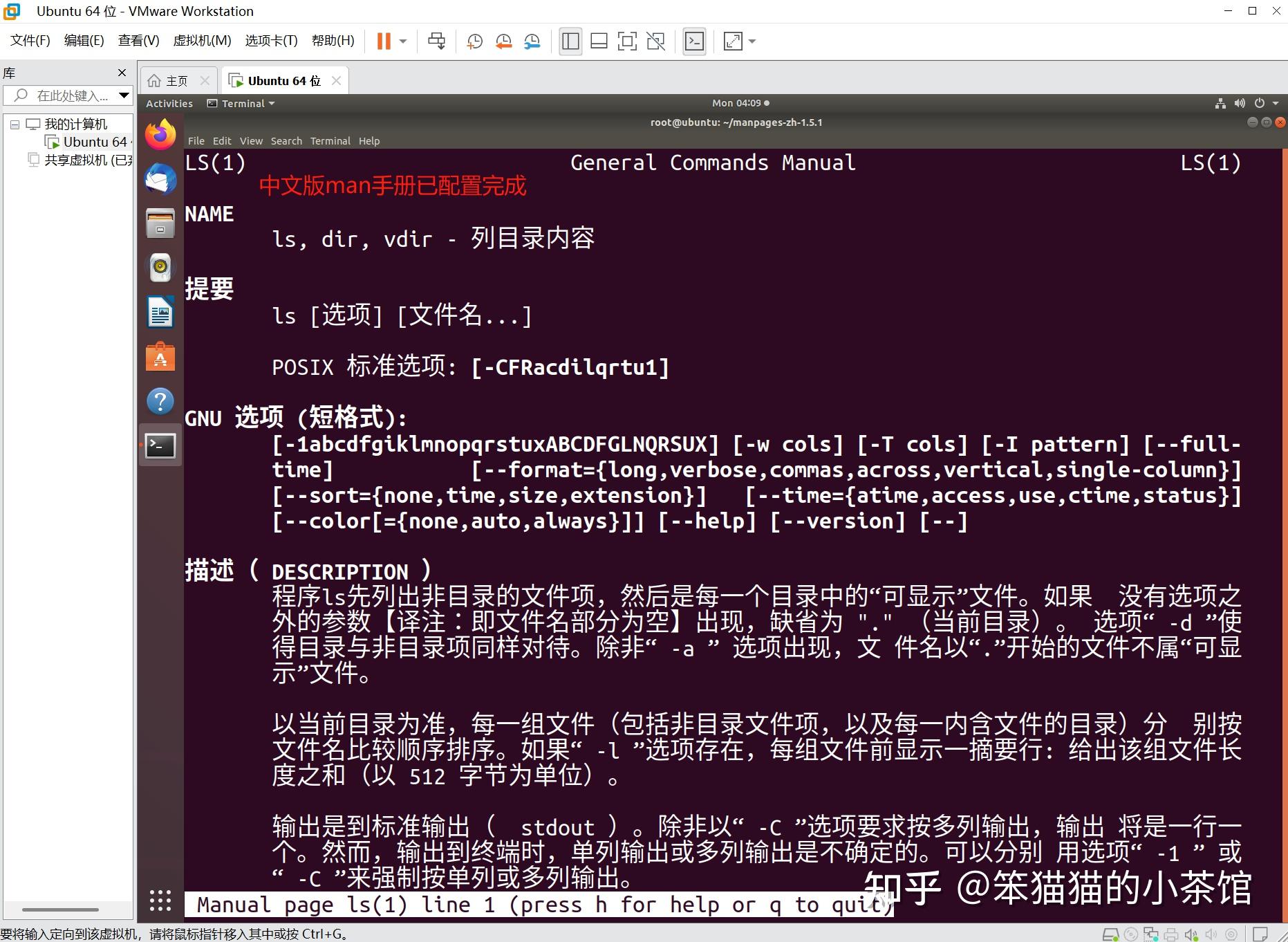This screenshot has width=1288, height=942.
Task: Open the 查看(V) menu
Action: [x=138, y=41]
